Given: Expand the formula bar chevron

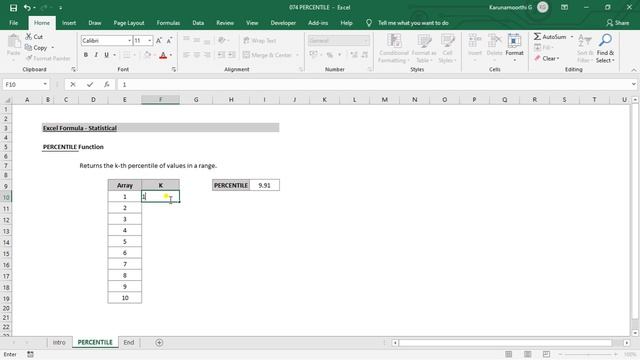Looking at the screenshot, I should click(633, 84).
